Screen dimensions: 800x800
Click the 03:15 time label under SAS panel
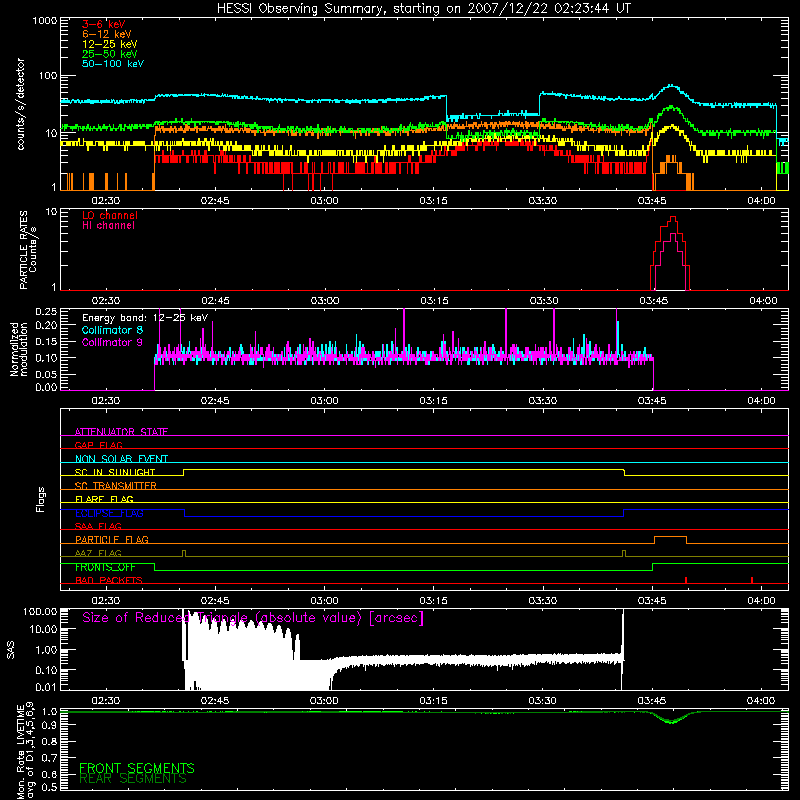433,701
